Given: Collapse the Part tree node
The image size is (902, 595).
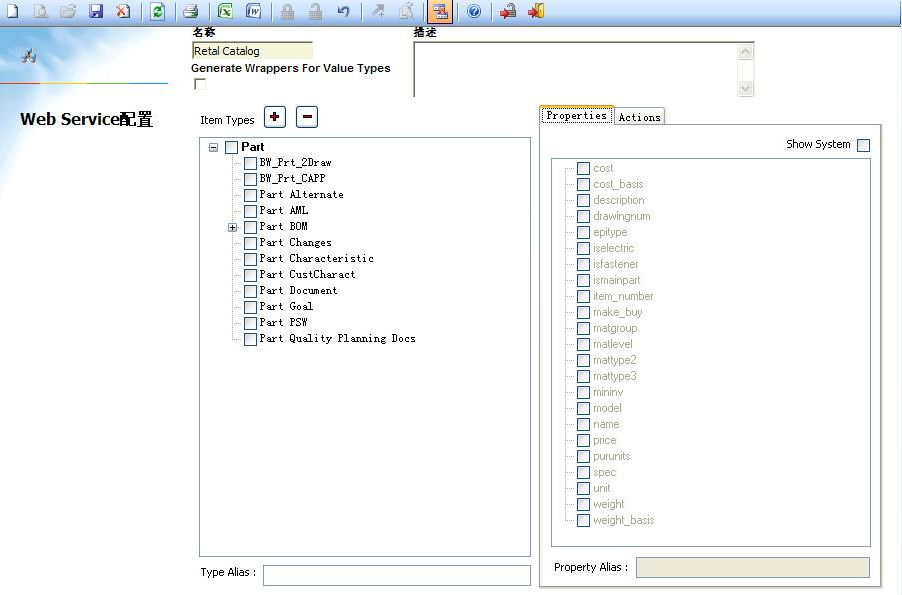Looking at the screenshot, I should (213, 147).
